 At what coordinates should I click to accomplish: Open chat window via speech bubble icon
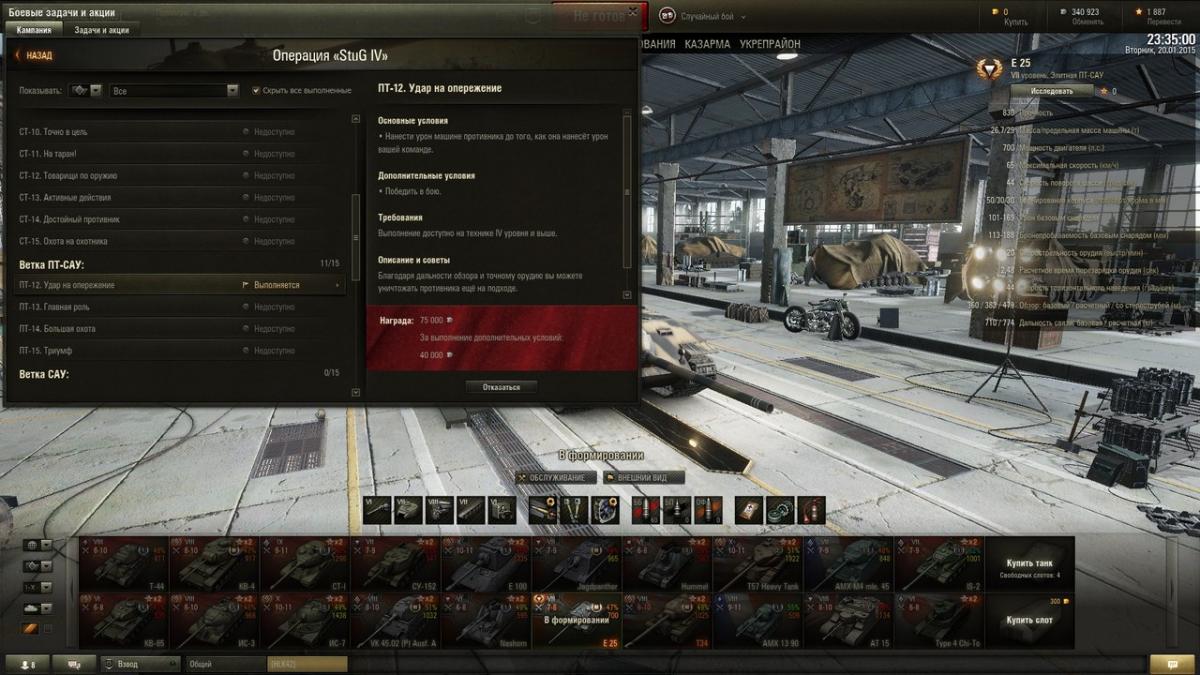point(1172,663)
